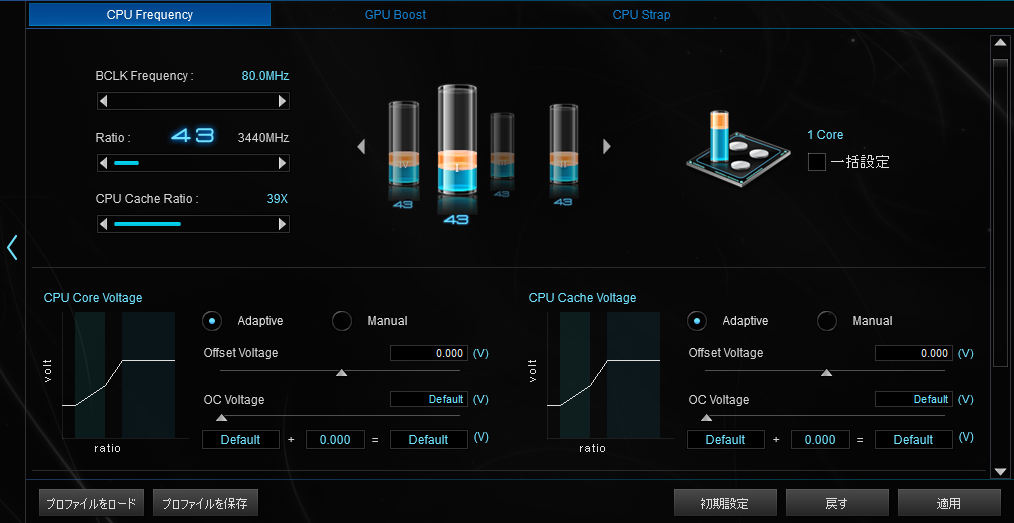The height and width of the screenshot is (523, 1014).
Task: Click the 戻す button
Action: click(x=837, y=503)
